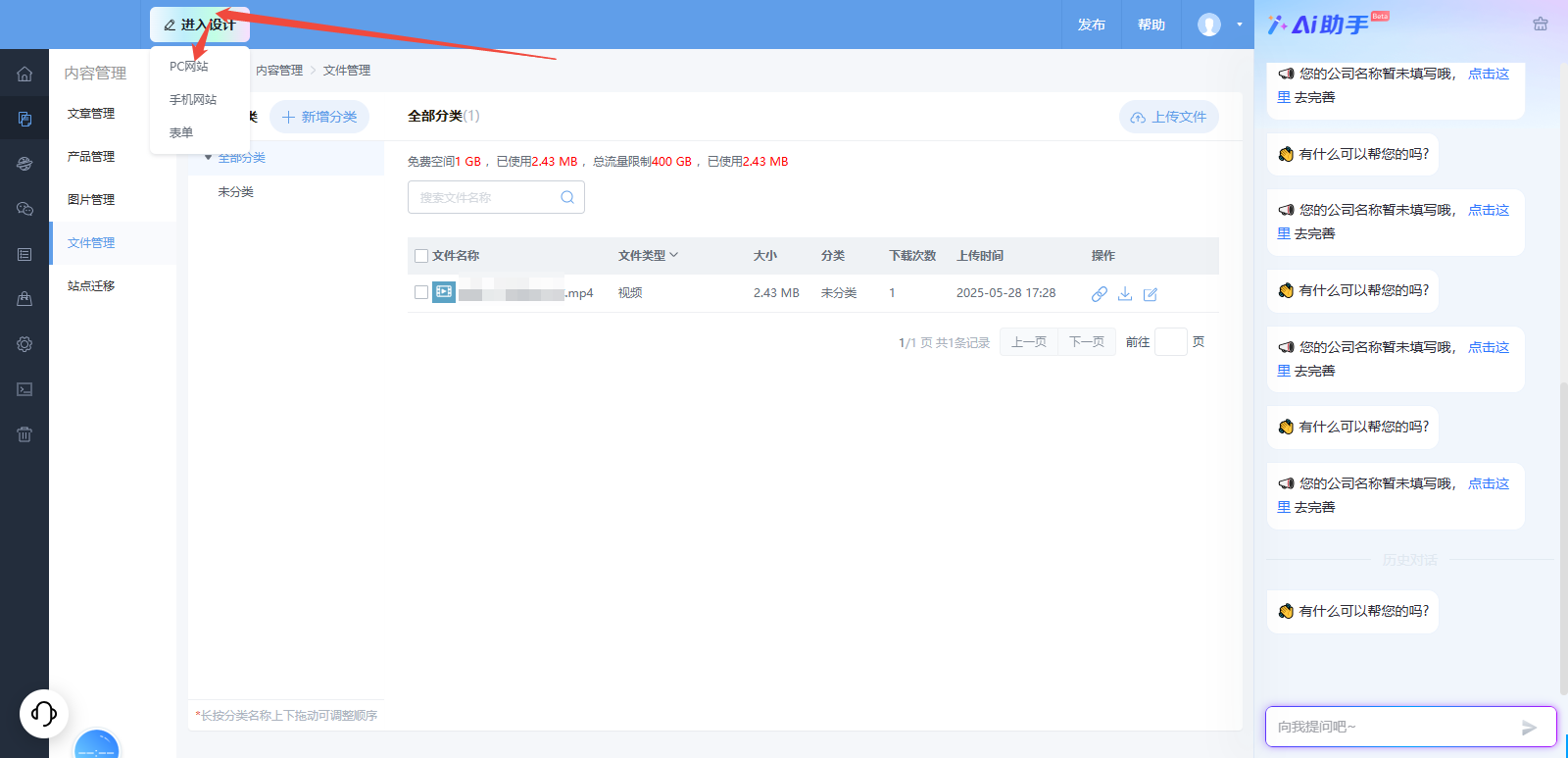
Task: Open 产品管理 in the content menu
Action: 91,157
